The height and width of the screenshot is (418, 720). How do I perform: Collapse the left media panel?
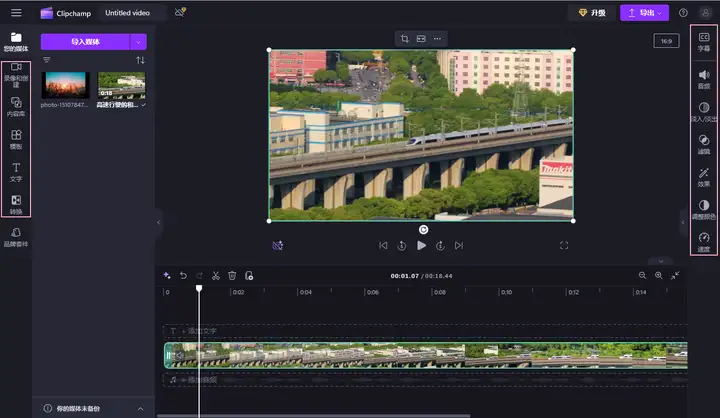pos(158,222)
